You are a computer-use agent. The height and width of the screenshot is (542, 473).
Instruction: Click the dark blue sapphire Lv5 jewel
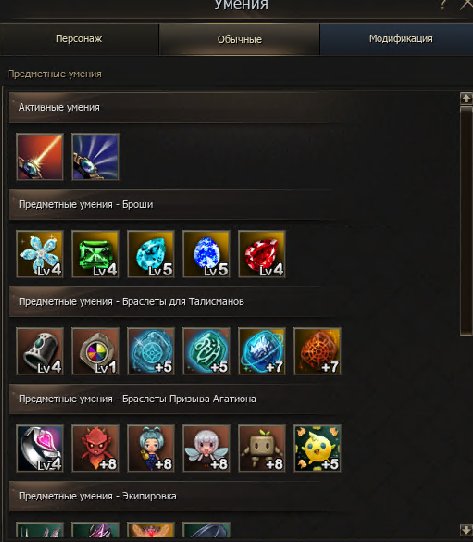(x=206, y=254)
